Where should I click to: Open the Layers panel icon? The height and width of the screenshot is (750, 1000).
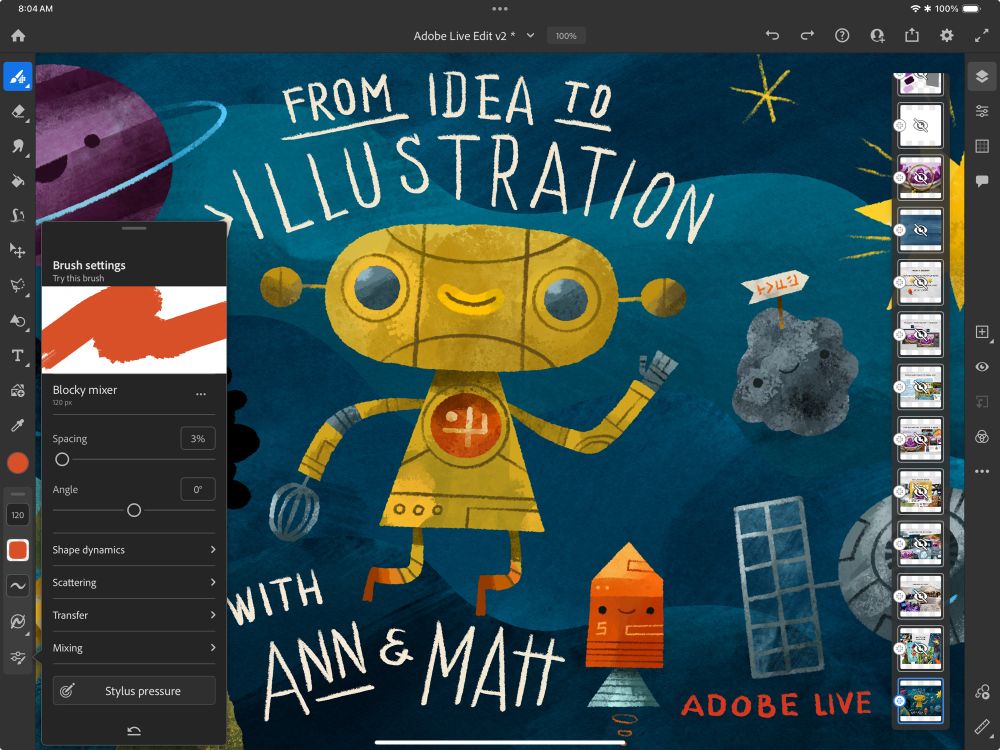click(x=982, y=77)
